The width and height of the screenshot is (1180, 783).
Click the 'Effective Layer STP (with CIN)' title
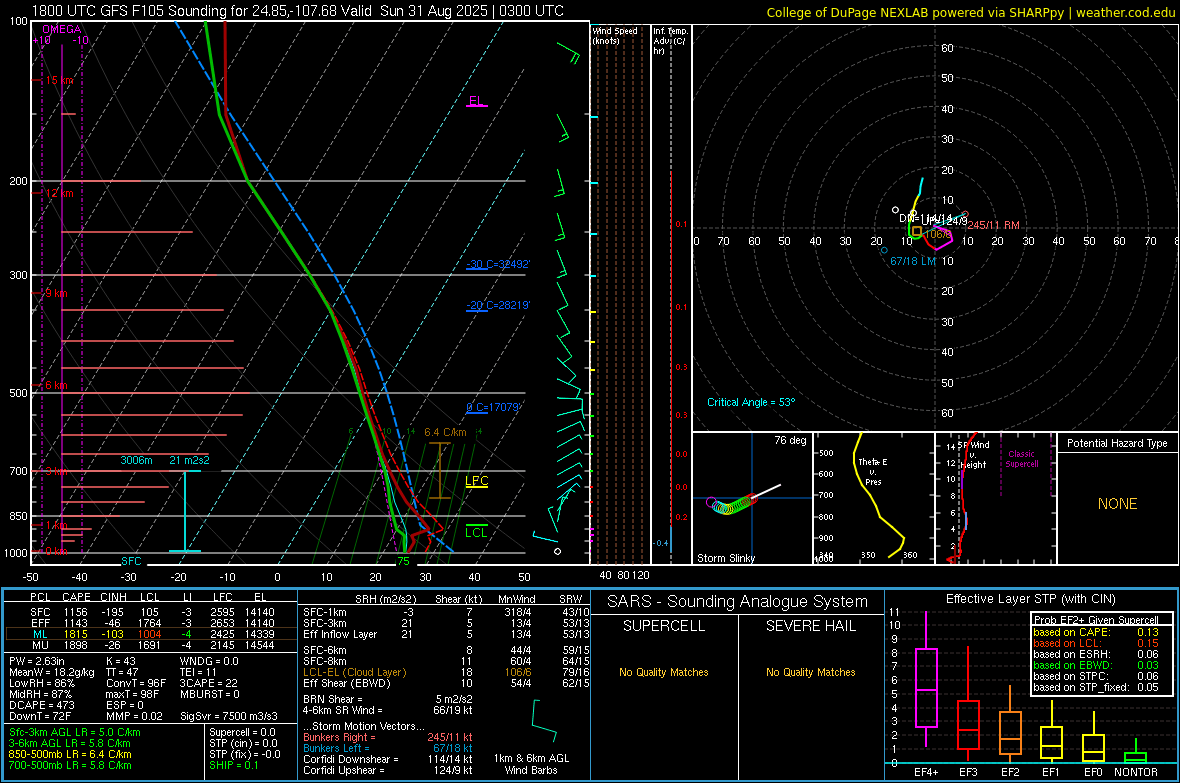pos(1030,599)
